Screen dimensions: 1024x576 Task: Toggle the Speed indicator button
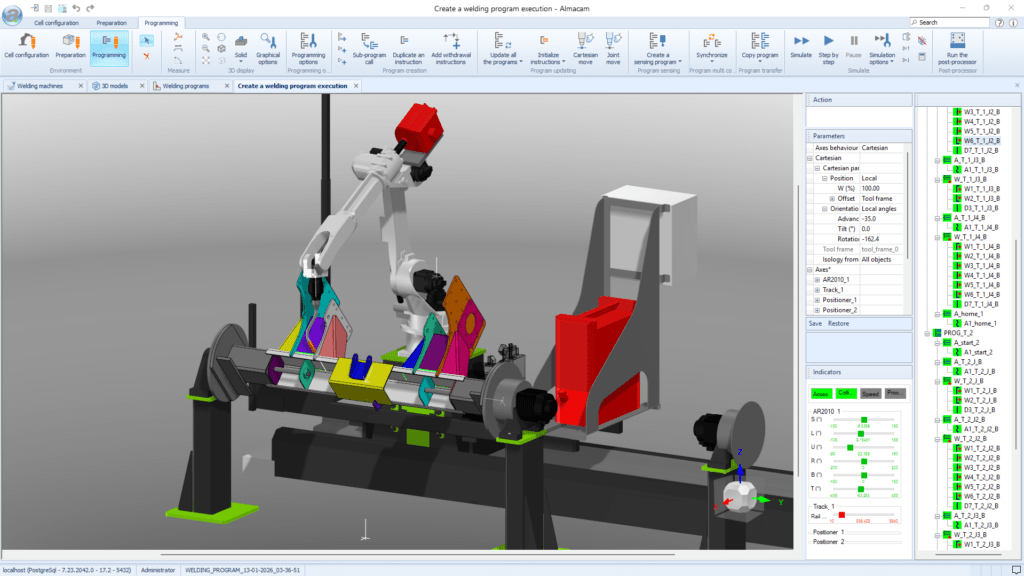pyautogui.click(x=870, y=393)
